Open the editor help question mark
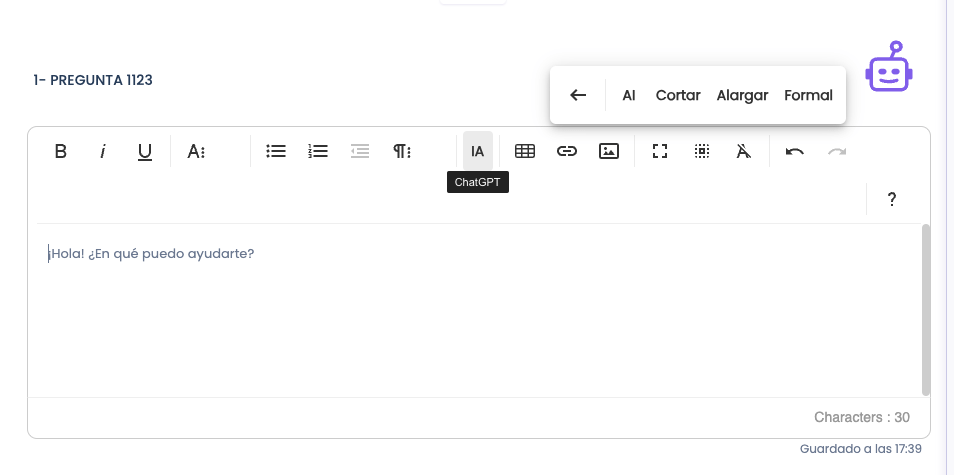Screen dimensions: 954x475 click(891, 199)
